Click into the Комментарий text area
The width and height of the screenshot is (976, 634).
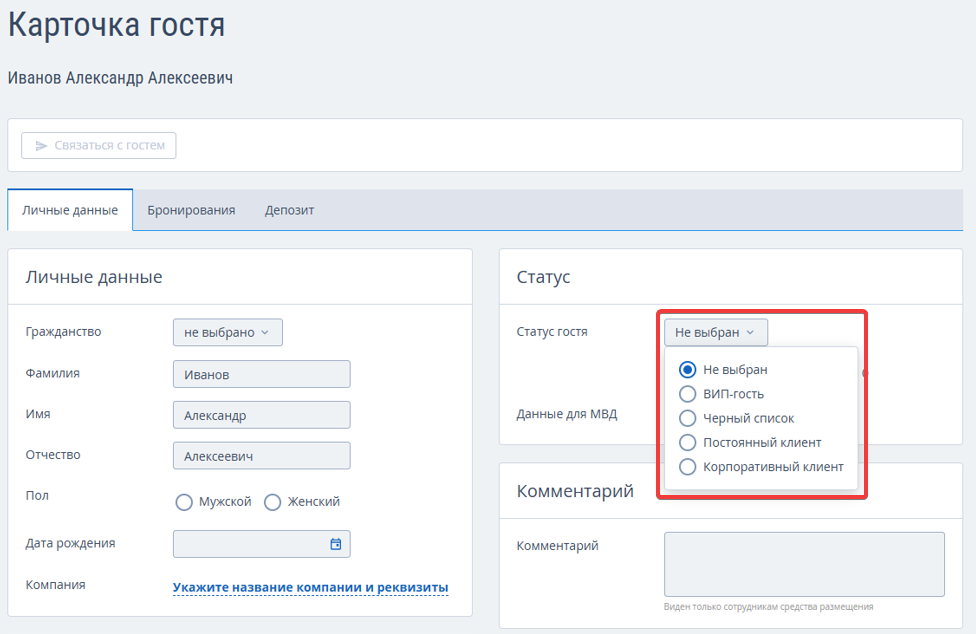(x=804, y=564)
